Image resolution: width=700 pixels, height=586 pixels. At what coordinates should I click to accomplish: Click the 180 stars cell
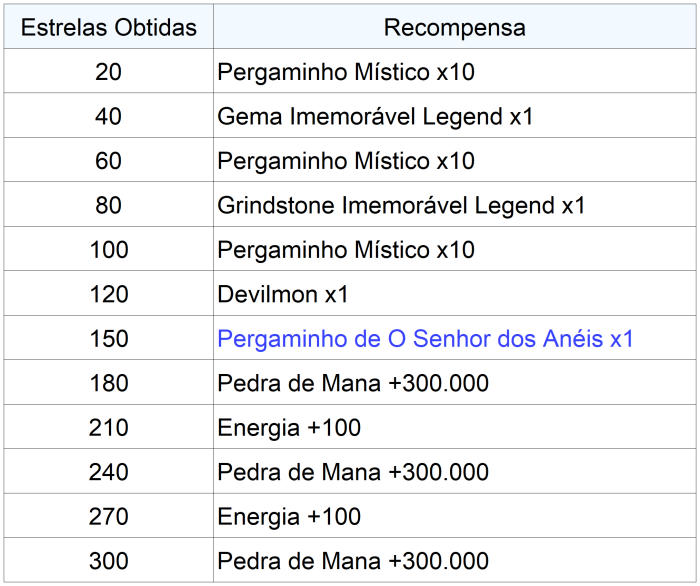tap(108, 383)
